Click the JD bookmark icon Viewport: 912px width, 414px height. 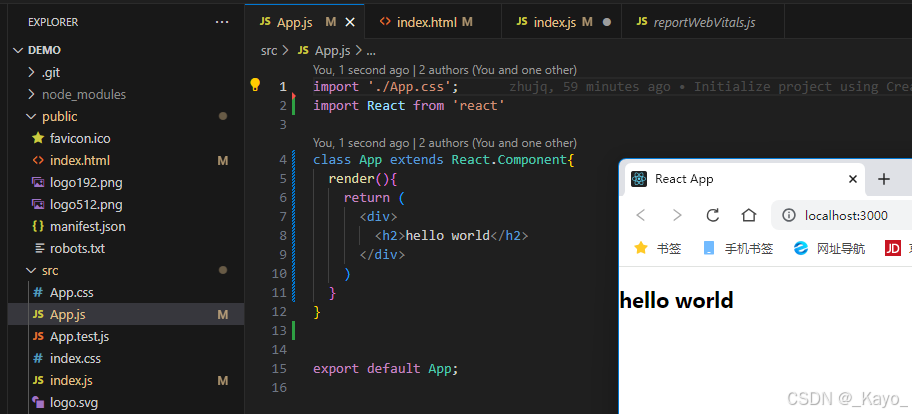click(893, 248)
